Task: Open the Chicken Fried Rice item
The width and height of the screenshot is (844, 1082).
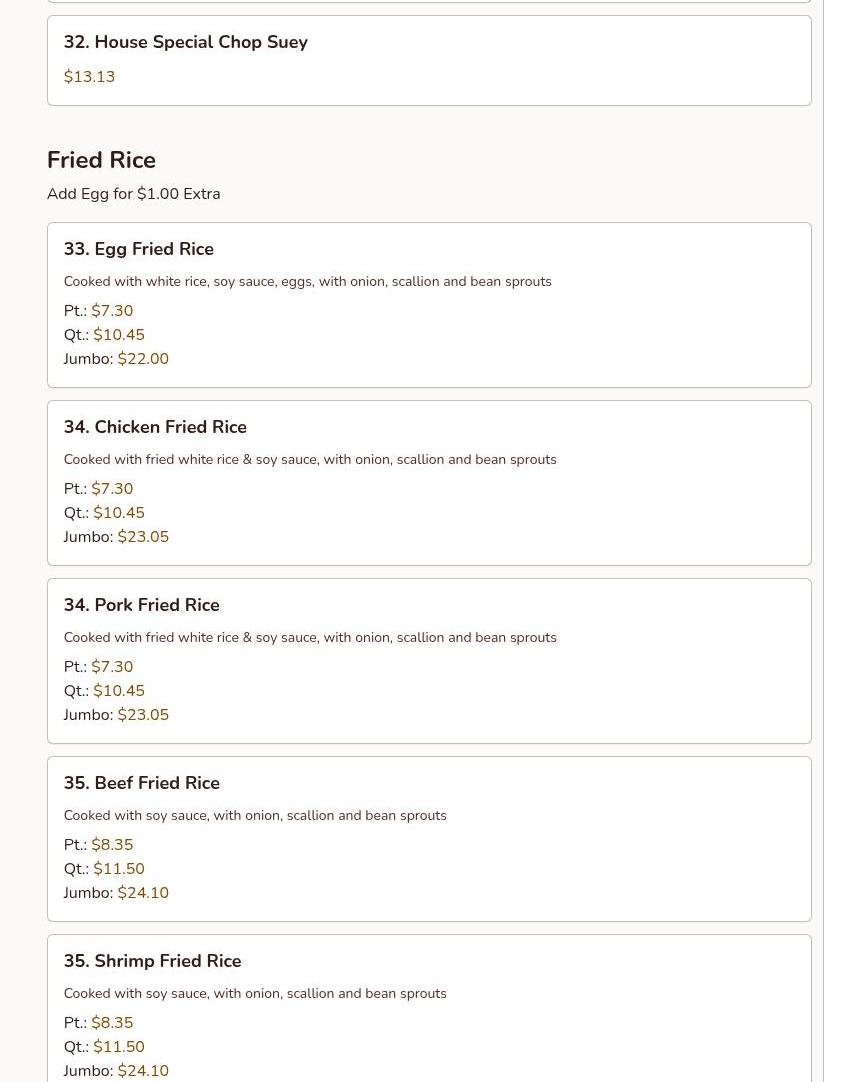Action: (x=155, y=427)
